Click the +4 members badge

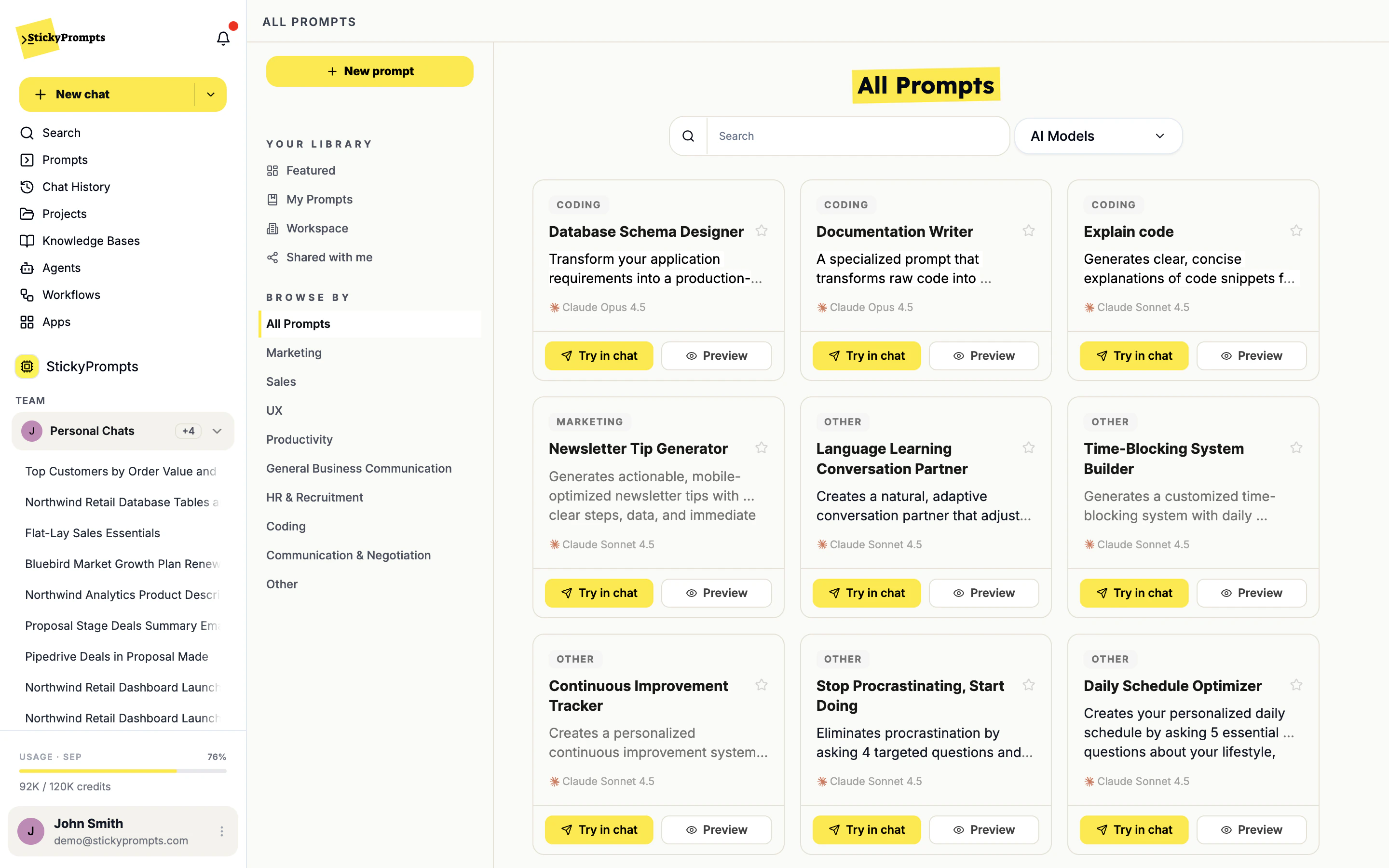click(188, 431)
